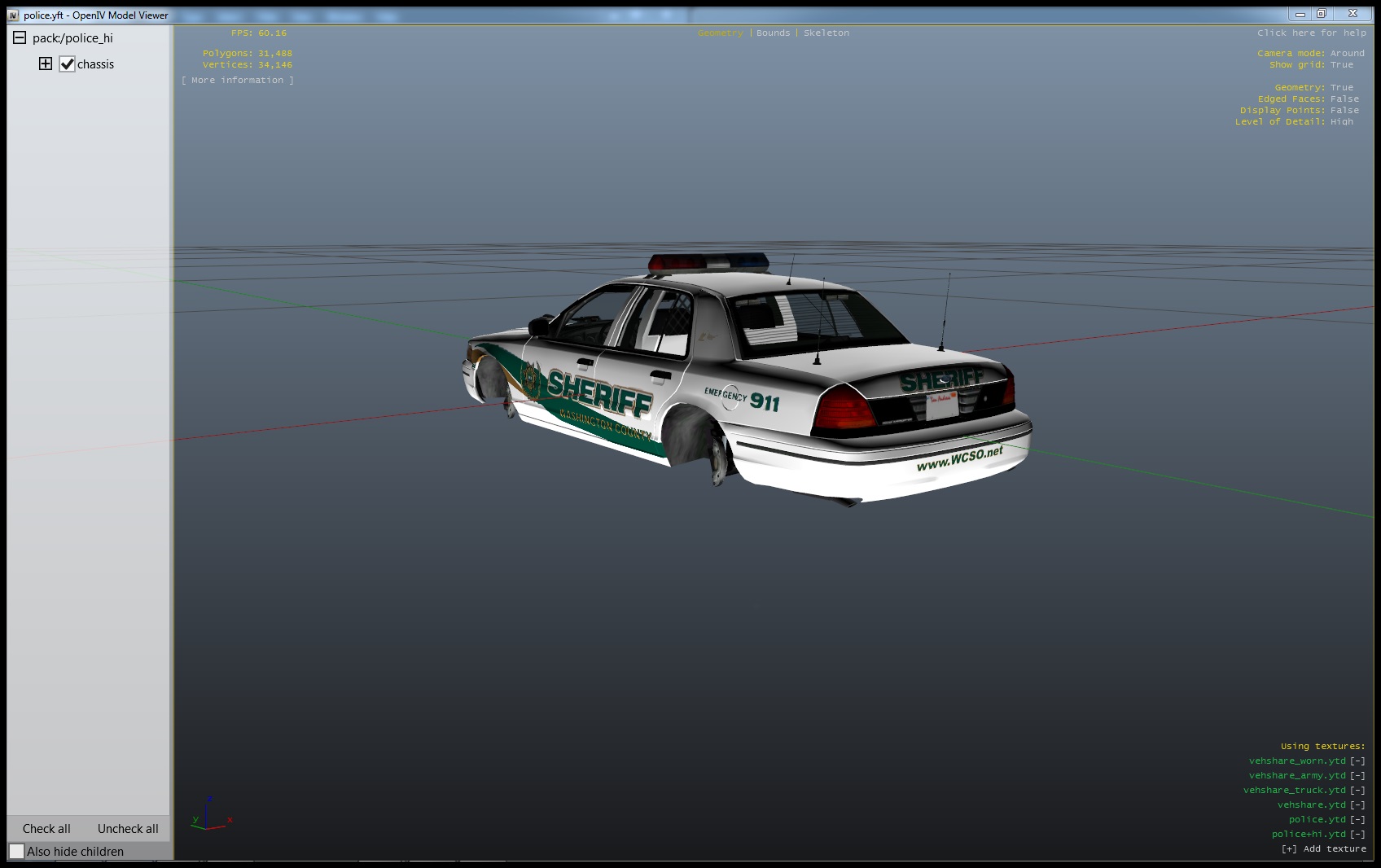Image resolution: width=1381 pixels, height=868 pixels.
Task: Remove the vehshare_truck.ytd texture
Action: (x=1357, y=791)
